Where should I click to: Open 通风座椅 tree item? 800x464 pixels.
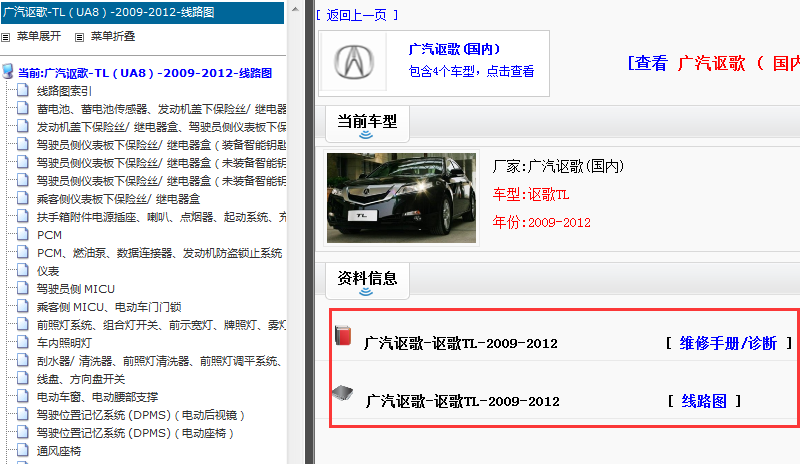point(59,451)
